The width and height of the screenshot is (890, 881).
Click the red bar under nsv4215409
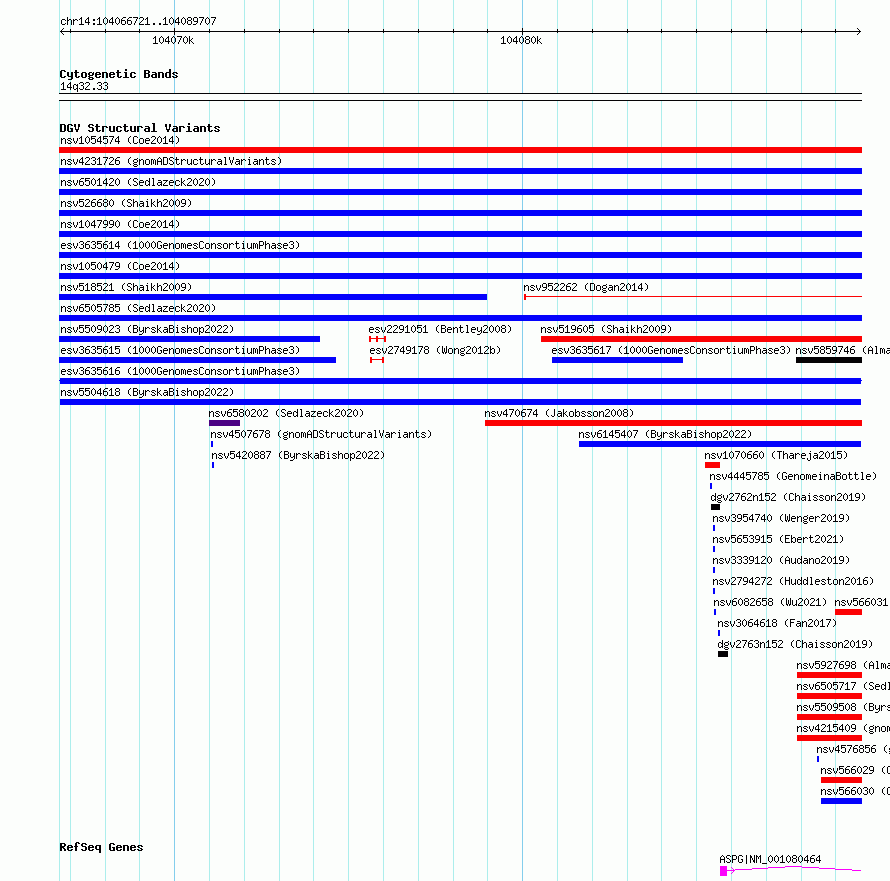[x=829, y=738]
